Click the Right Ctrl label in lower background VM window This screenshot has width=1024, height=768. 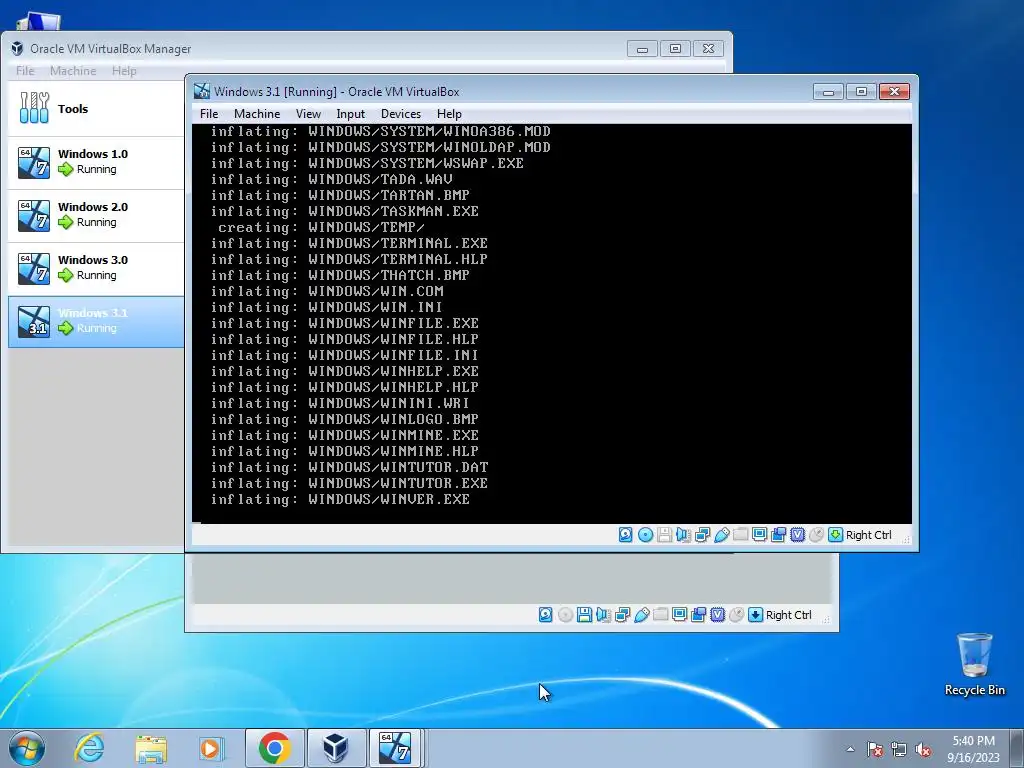(788, 615)
